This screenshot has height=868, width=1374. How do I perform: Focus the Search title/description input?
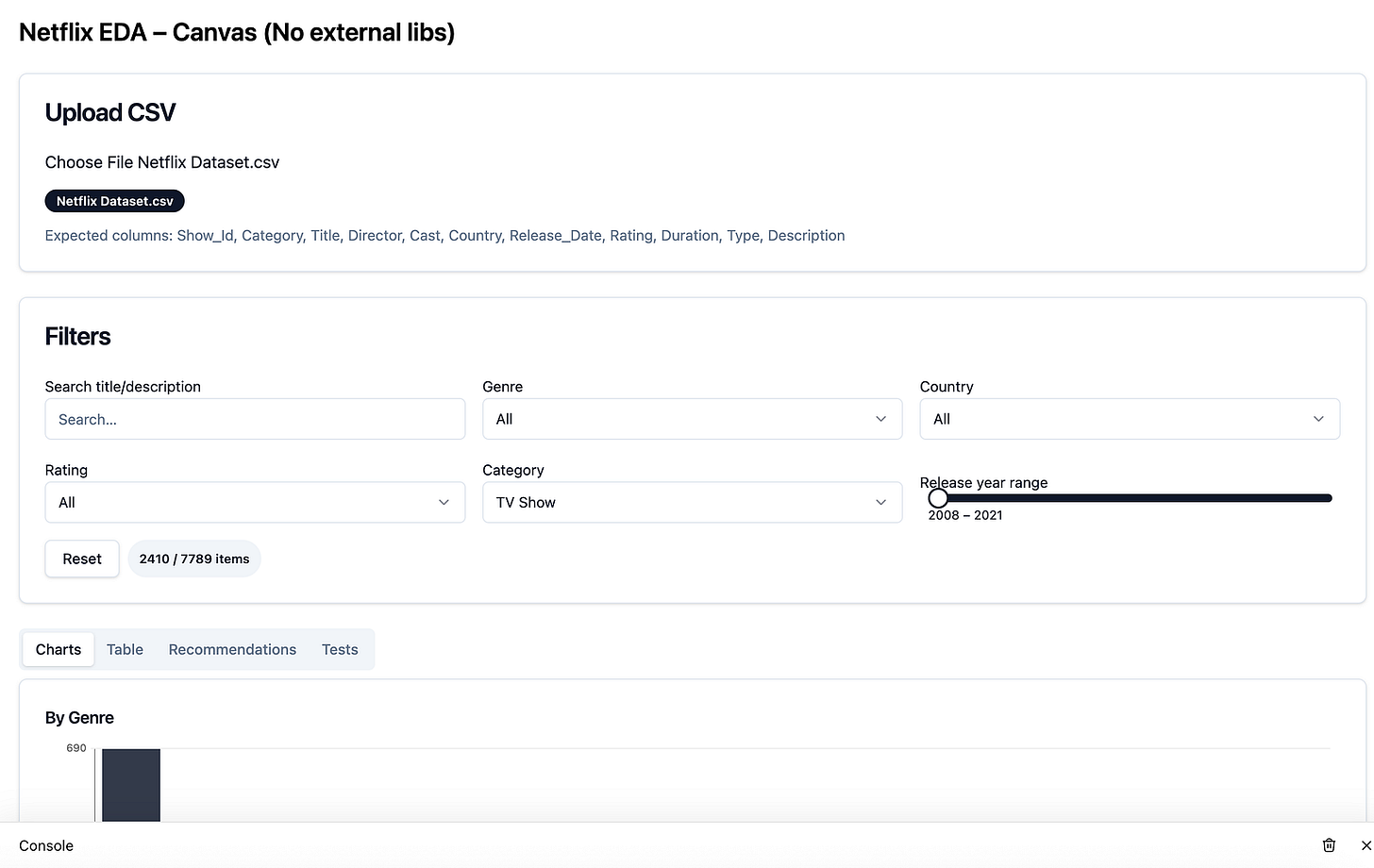pyautogui.click(x=255, y=419)
